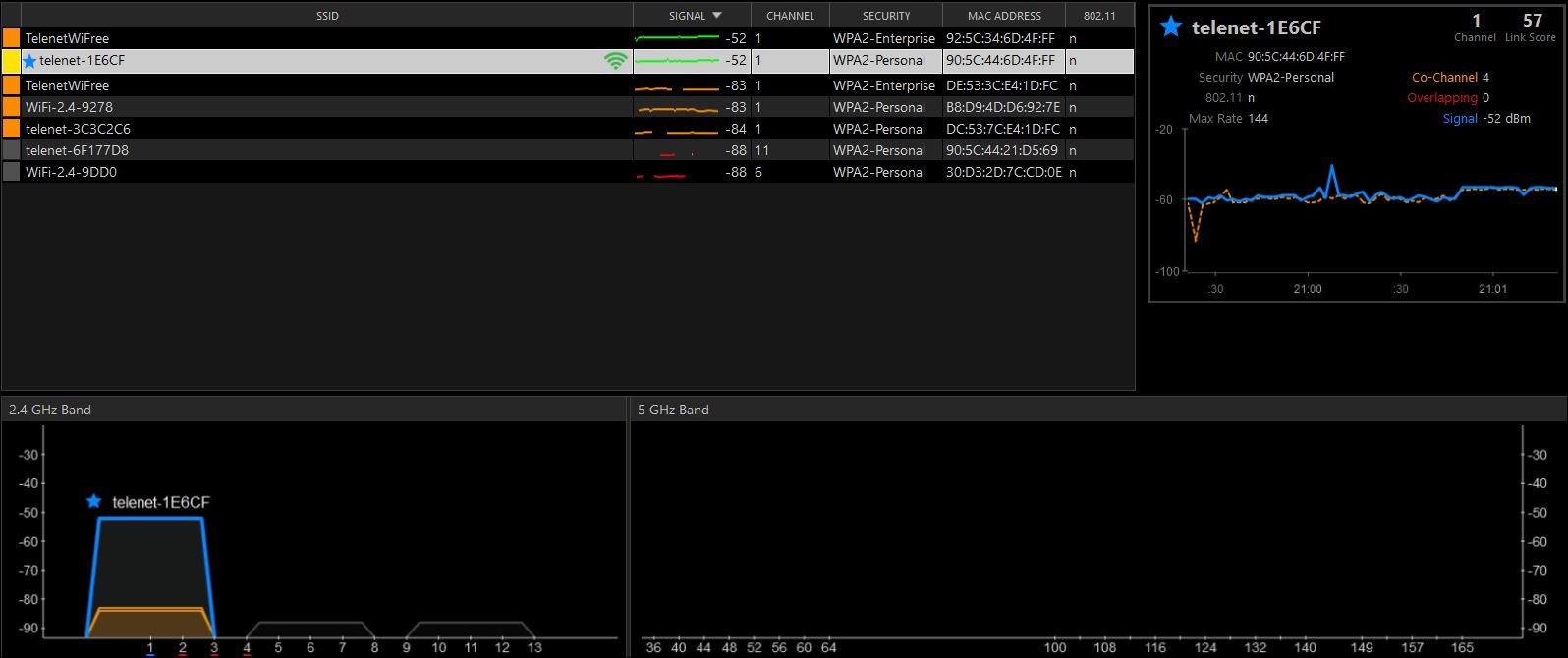Image resolution: width=1568 pixels, height=658 pixels.
Task: Click channel 13 on the 2.4 GHz axis
Action: [x=534, y=648]
